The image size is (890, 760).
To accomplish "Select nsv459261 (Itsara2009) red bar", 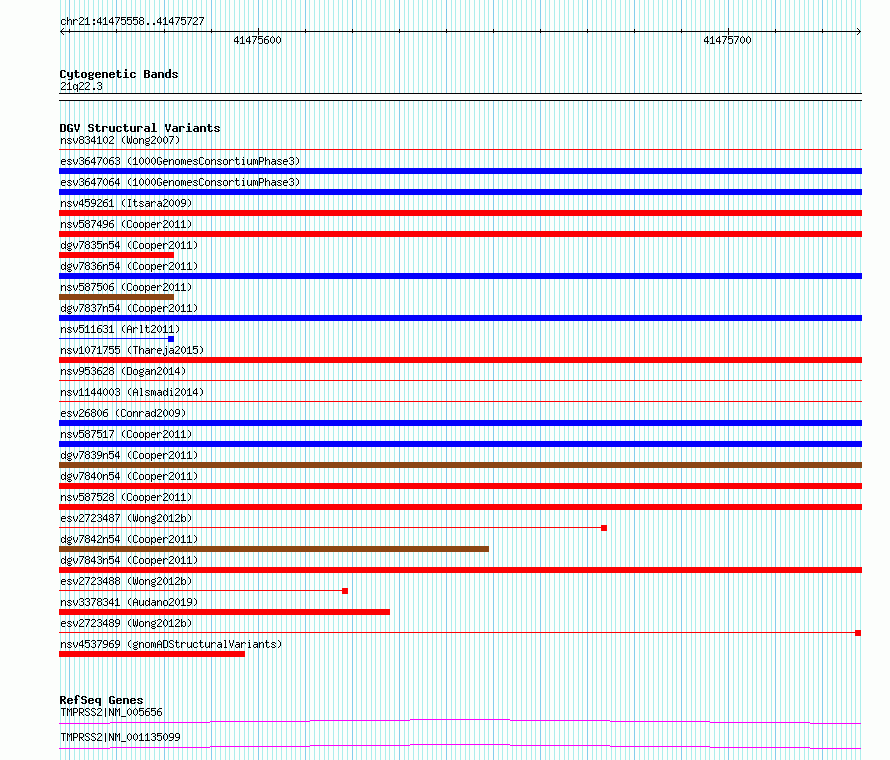I will (x=460, y=213).
